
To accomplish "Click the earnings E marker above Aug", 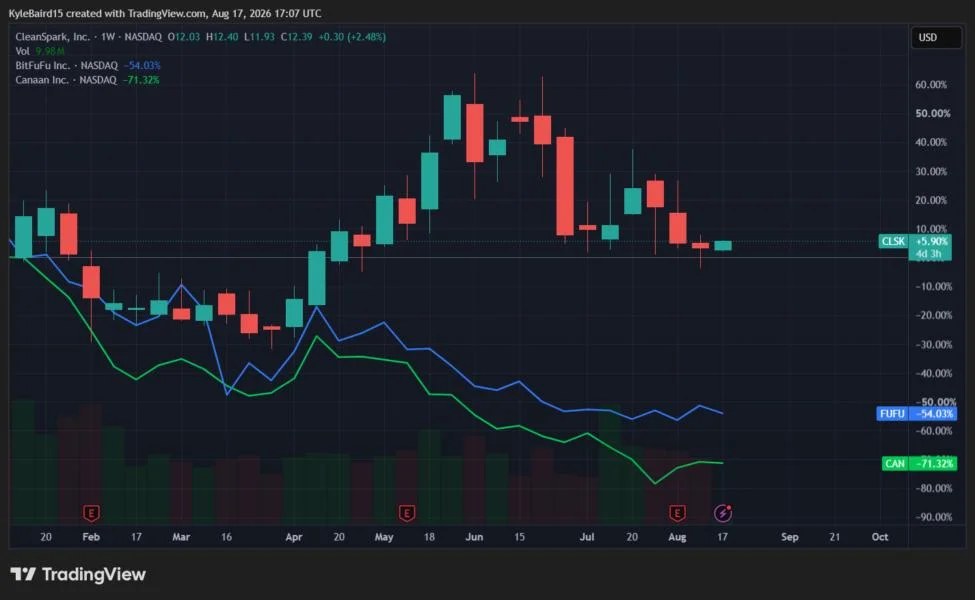I will point(677,513).
